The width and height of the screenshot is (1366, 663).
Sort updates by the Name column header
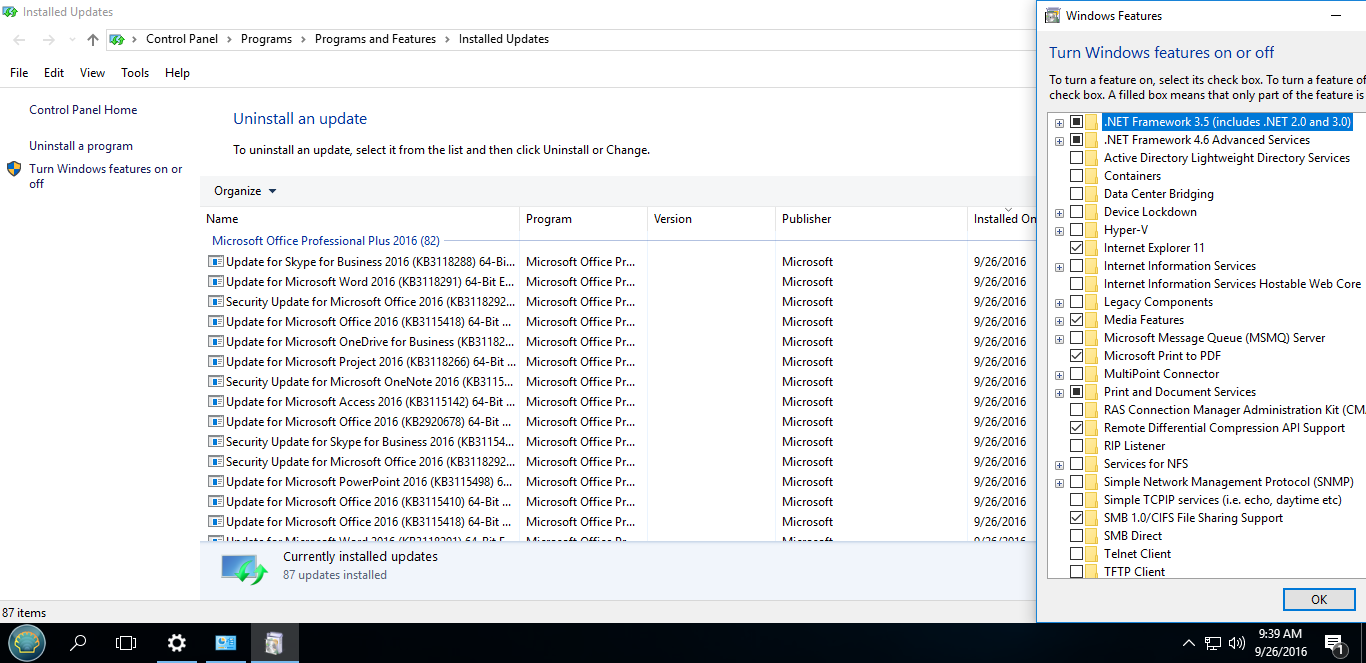coord(360,219)
